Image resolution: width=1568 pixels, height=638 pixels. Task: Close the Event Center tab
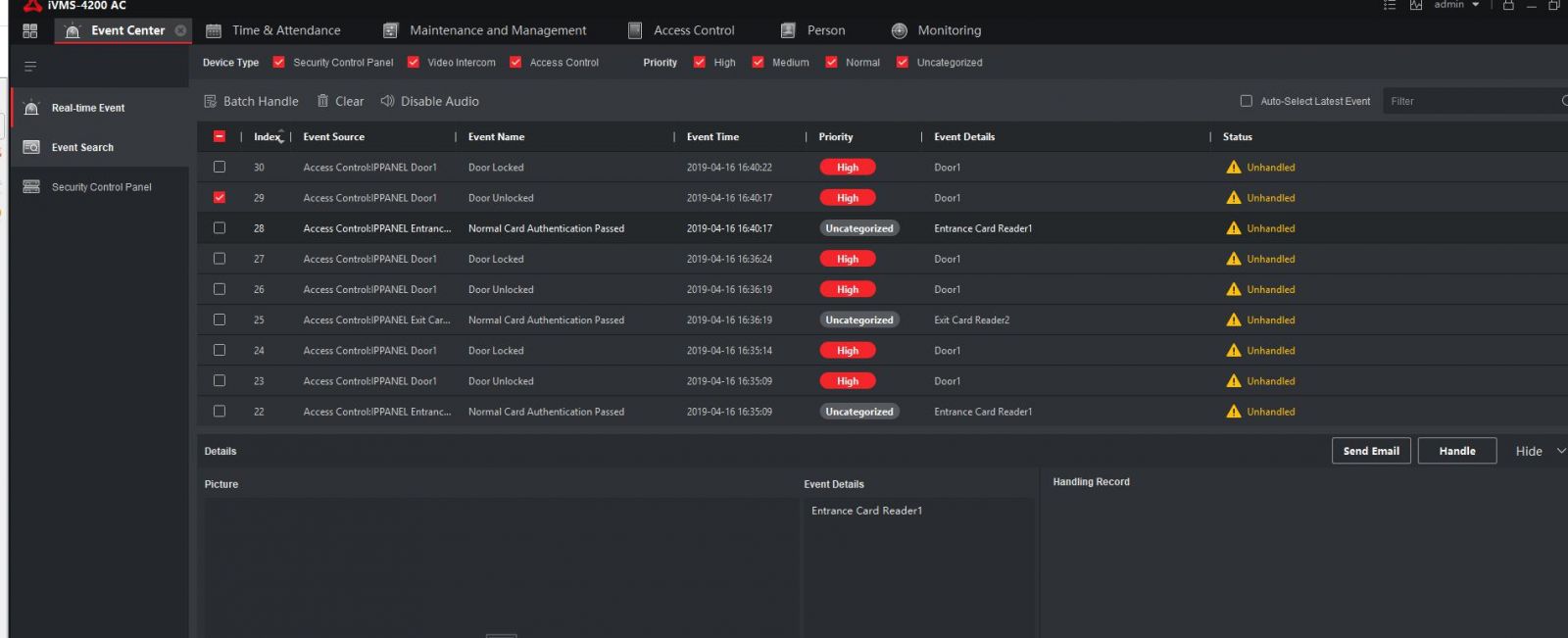(x=180, y=30)
